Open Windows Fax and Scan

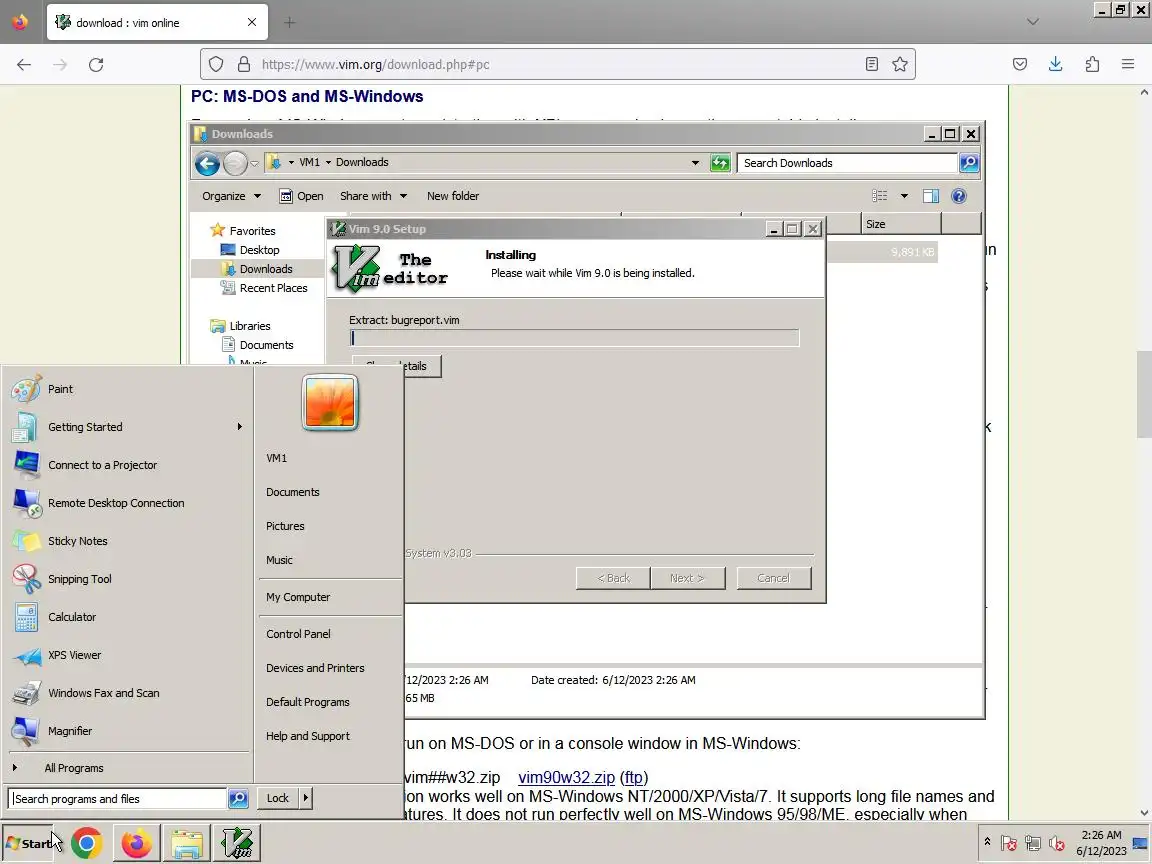(103, 693)
